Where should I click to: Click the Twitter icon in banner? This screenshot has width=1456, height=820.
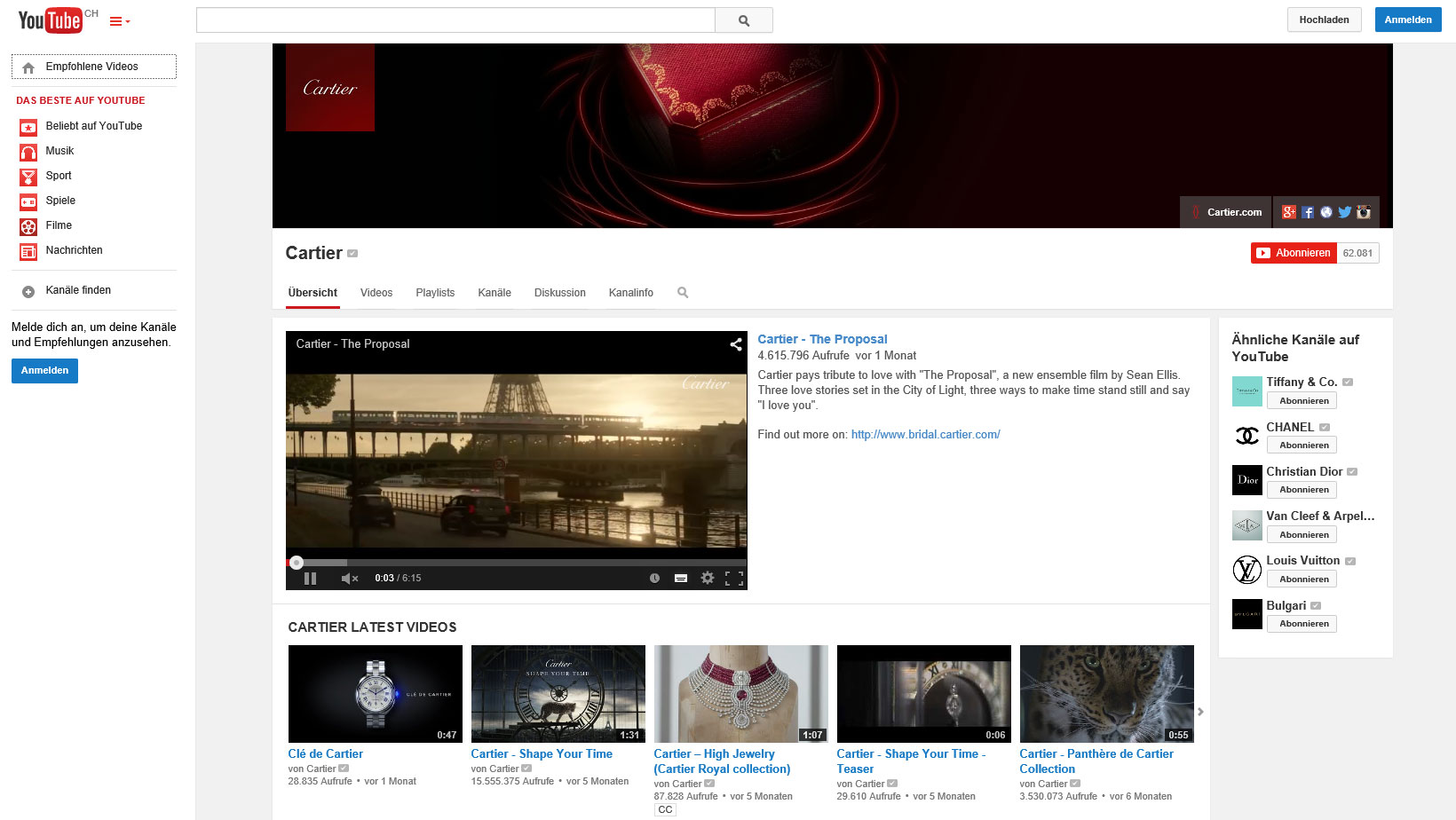point(1345,212)
